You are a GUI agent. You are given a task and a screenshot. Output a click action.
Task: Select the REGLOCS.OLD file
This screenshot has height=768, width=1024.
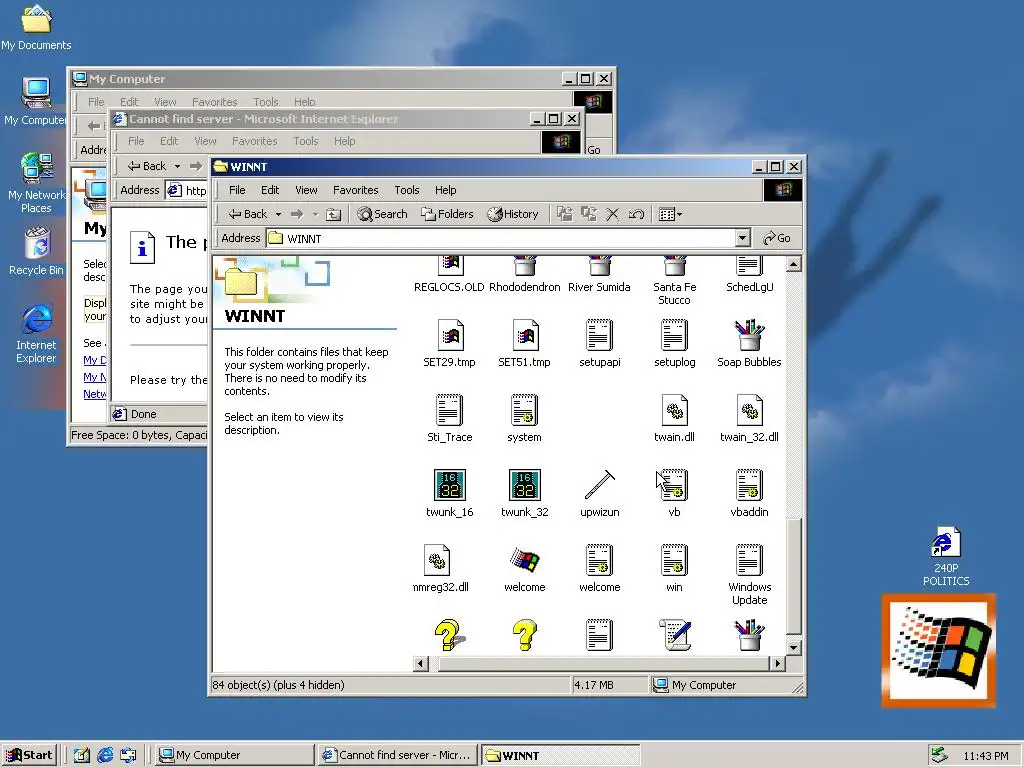pos(449,276)
